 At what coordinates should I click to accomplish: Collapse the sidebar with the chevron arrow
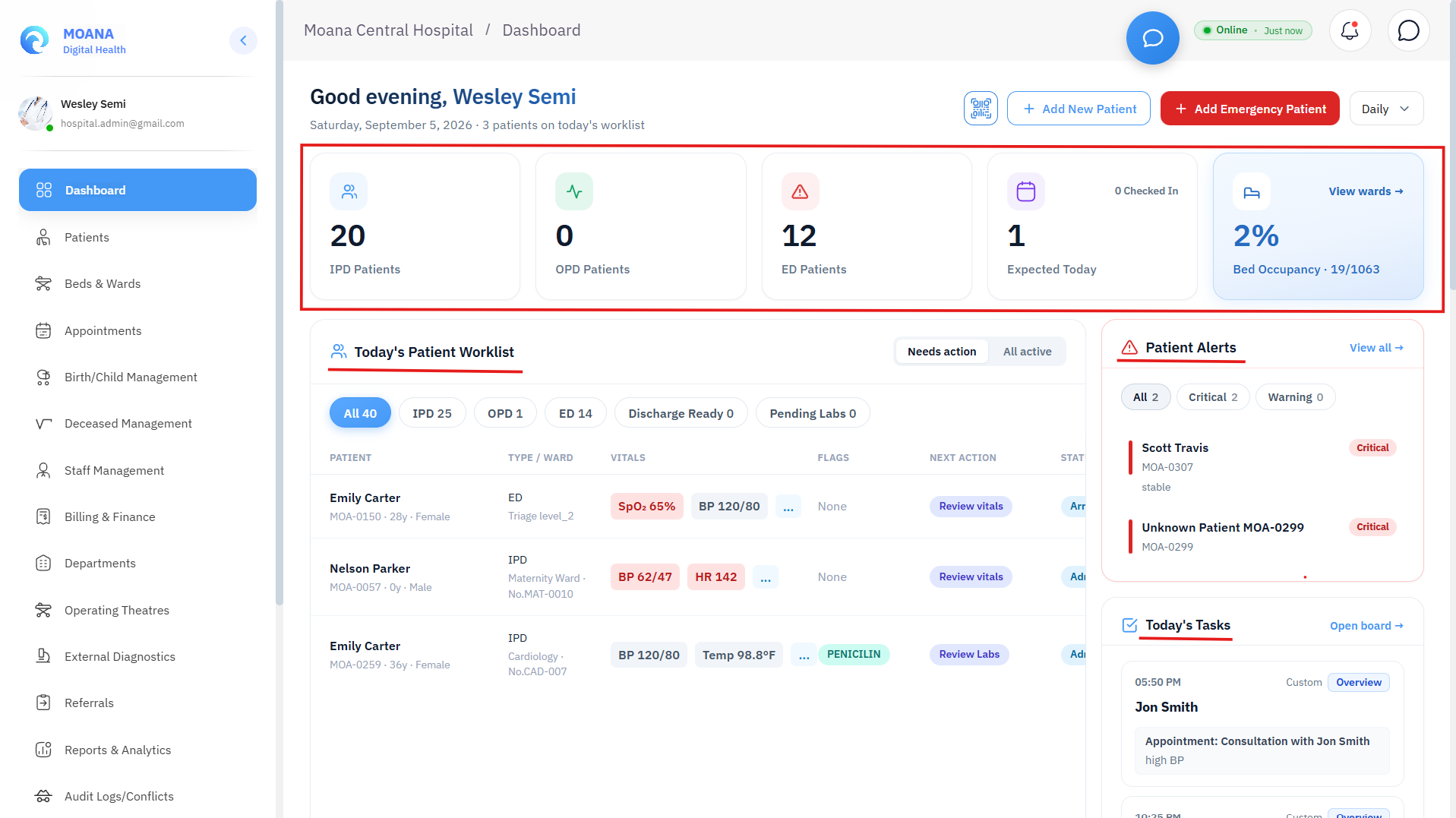tap(243, 40)
